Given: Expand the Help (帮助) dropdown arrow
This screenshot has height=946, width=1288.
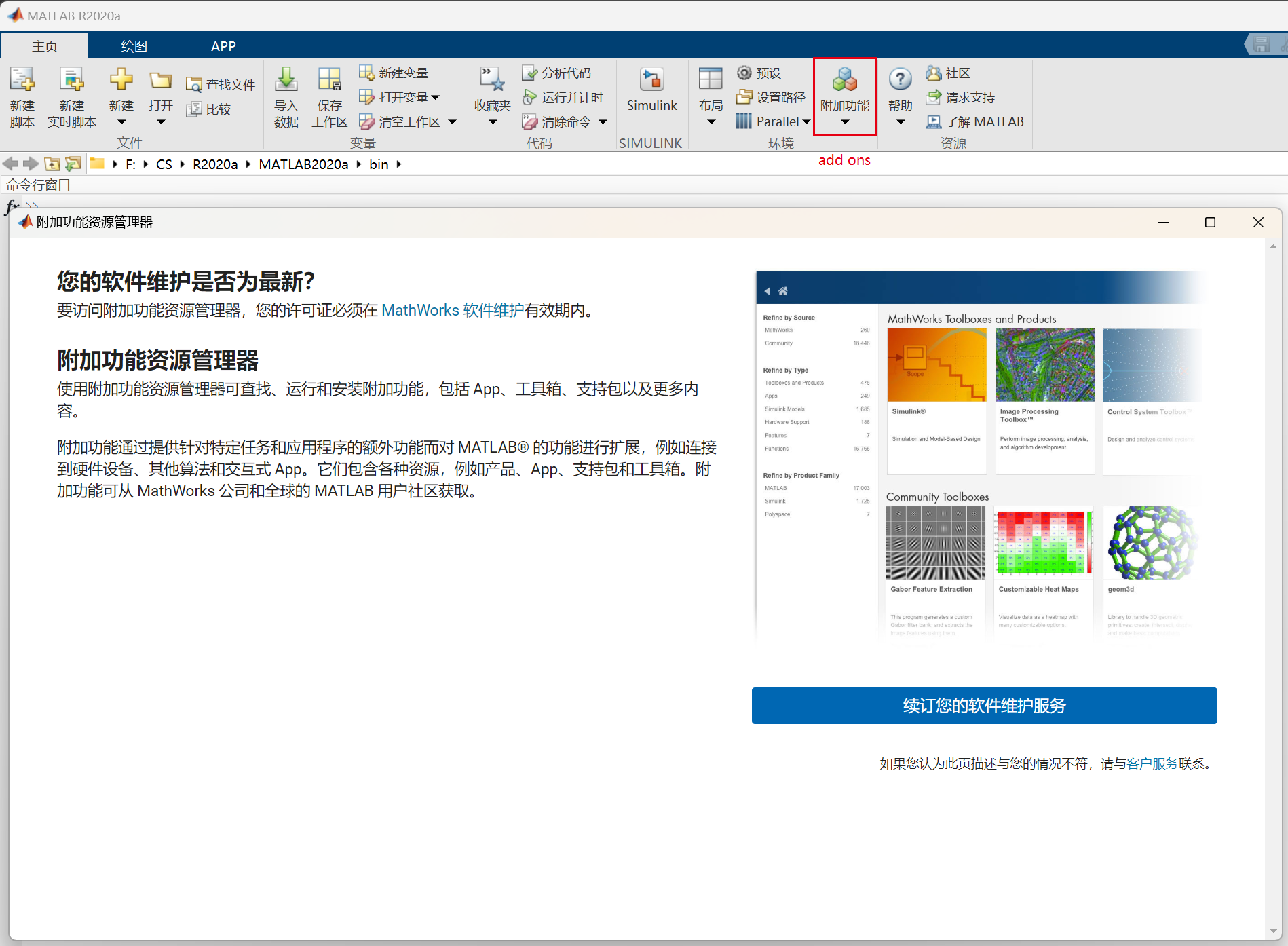Looking at the screenshot, I should pyautogui.click(x=901, y=122).
